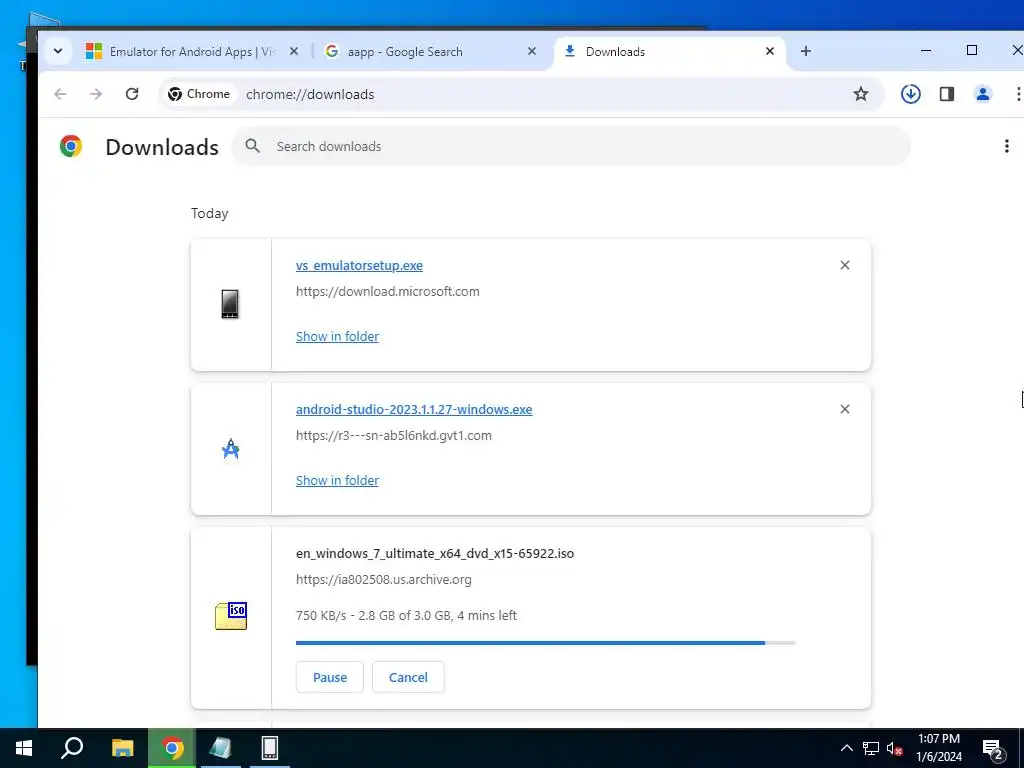Click the https://download.microsoft.com source URL
Viewport: 1024px width, 768px height.
387,291
